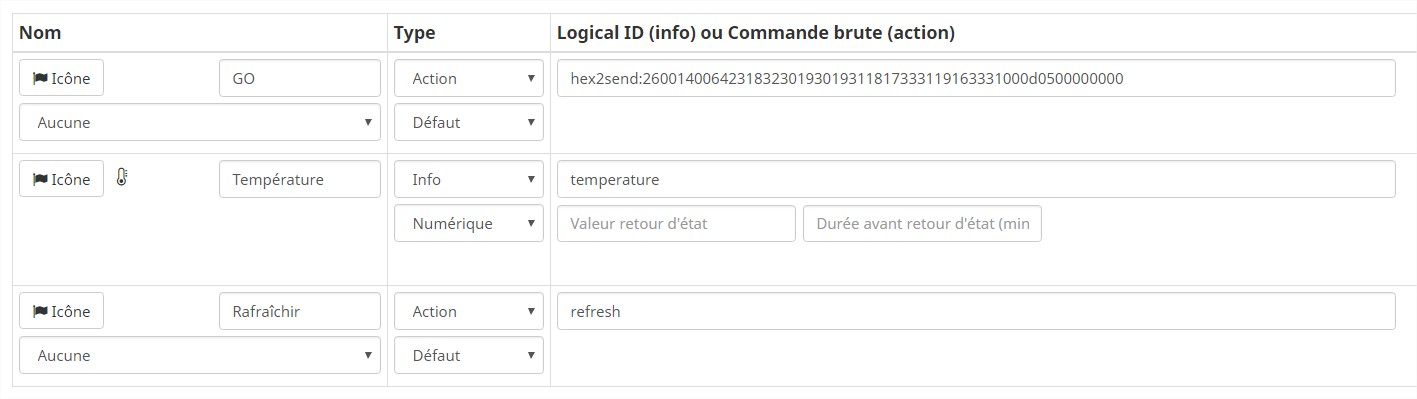Click the flag icon in GO row
This screenshot has width=1417, height=399.
[40, 78]
